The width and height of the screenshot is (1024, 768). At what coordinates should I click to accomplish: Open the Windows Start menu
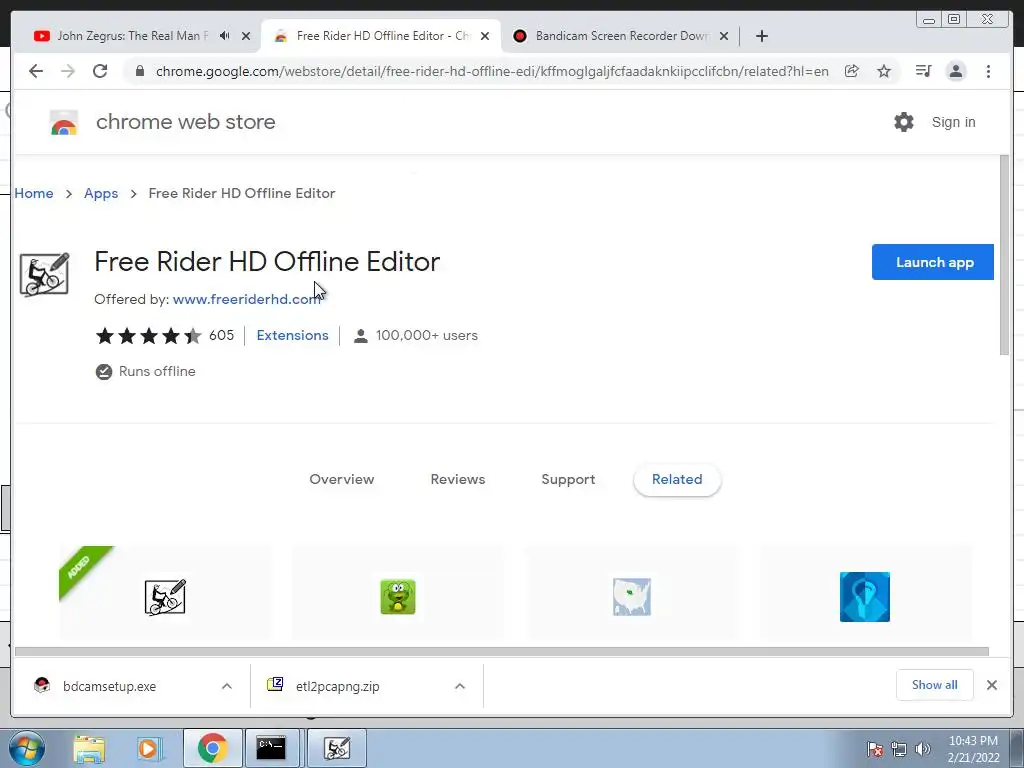pos(26,748)
